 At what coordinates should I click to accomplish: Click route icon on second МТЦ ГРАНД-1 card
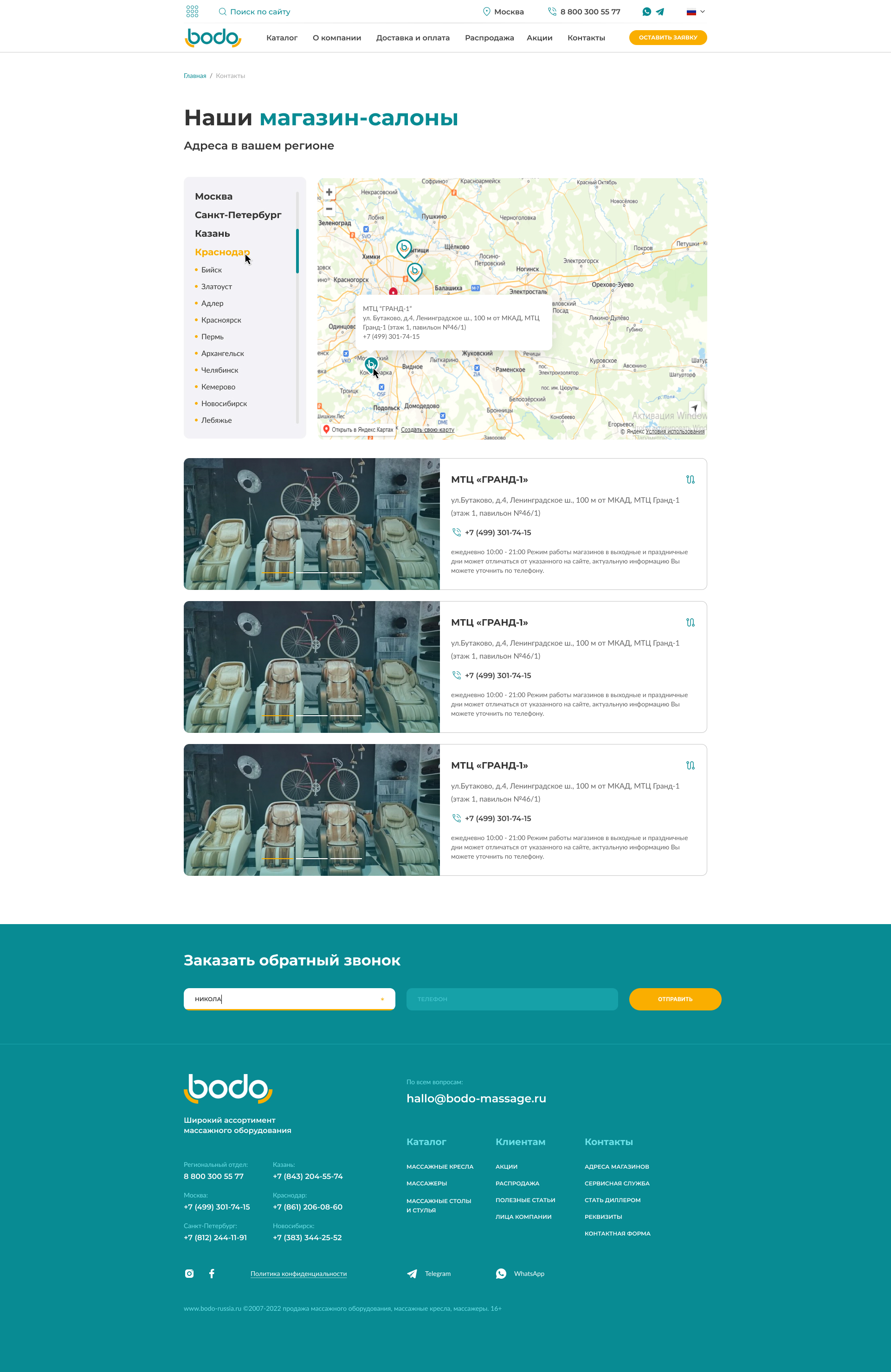tap(691, 622)
